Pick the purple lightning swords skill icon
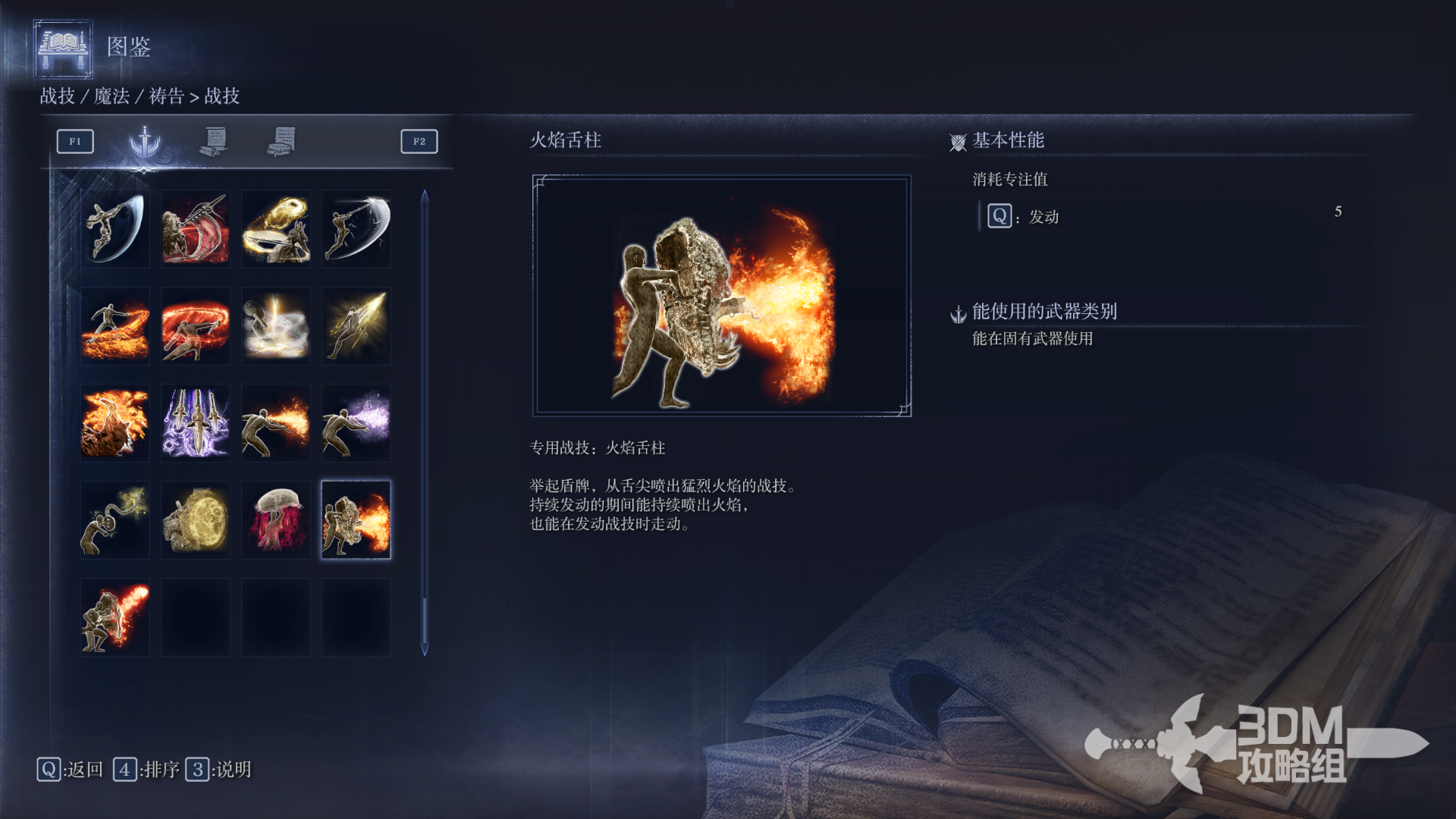 pos(196,422)
